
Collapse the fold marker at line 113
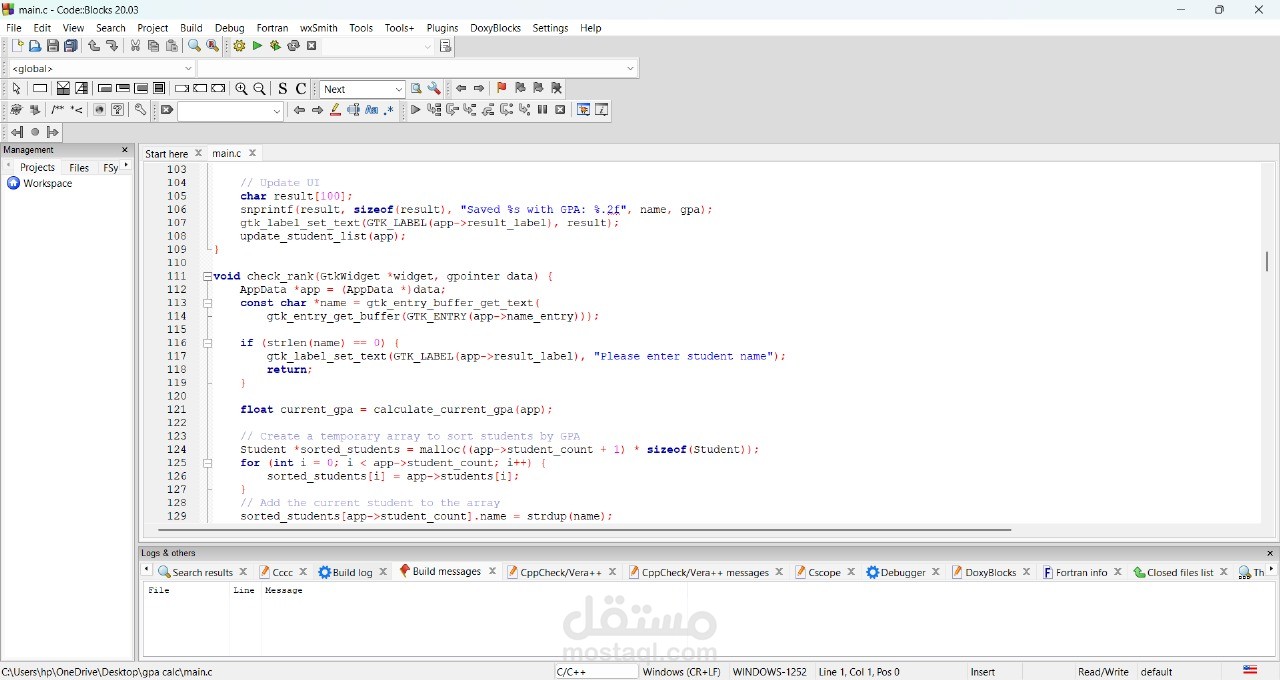pyautogui.click(x=207, y=303)
